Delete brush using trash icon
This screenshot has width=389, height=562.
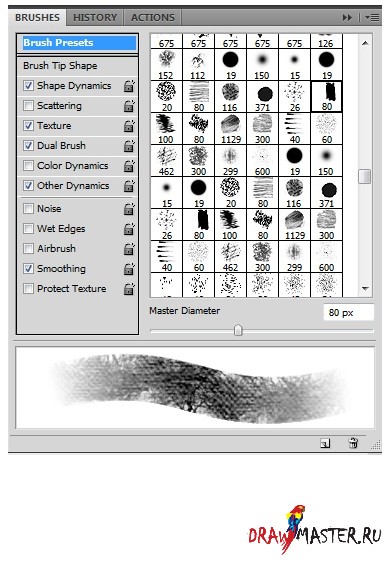(353, 443)
